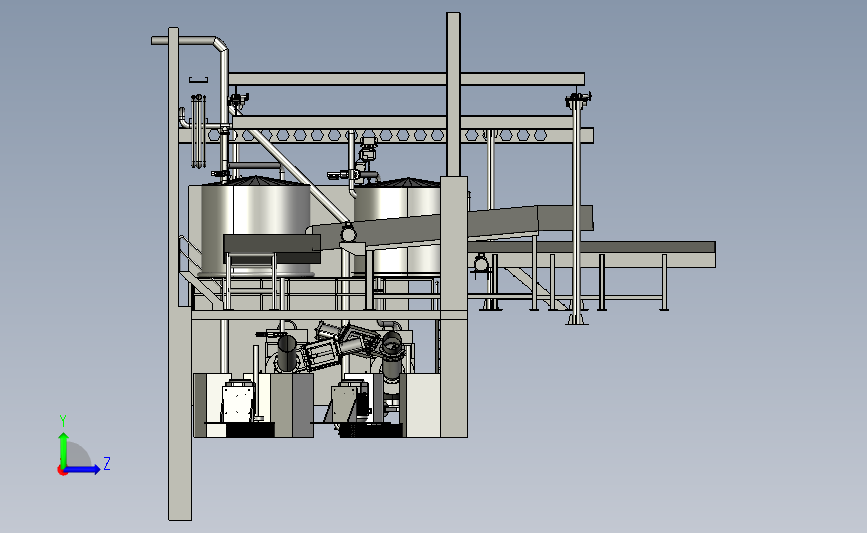The image size is (867, 533).
Task: Select the top horizontal roof beam
Action: [x=406, y=79]
